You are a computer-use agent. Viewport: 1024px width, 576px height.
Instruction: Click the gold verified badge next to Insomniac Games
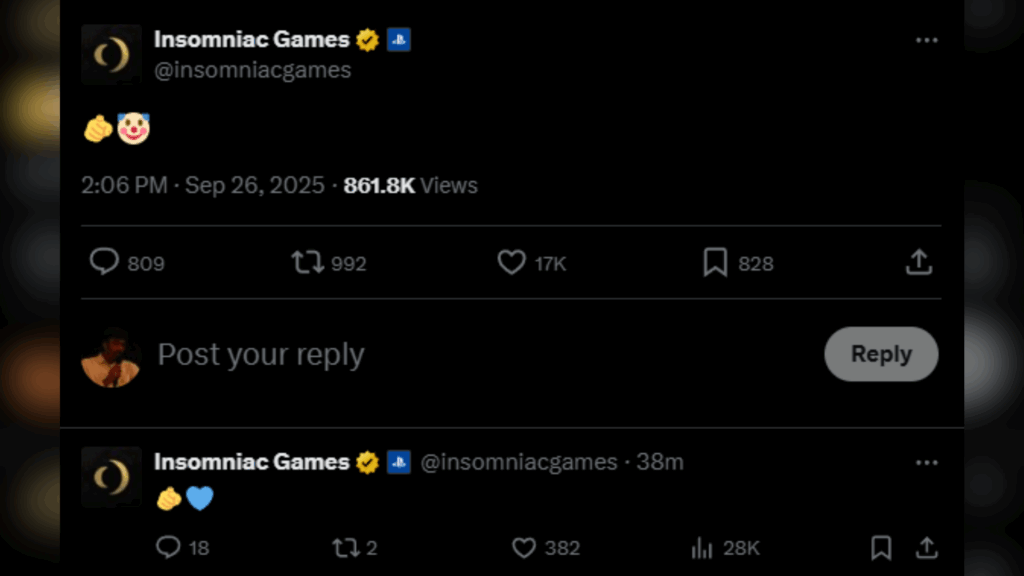pos(366,40)
